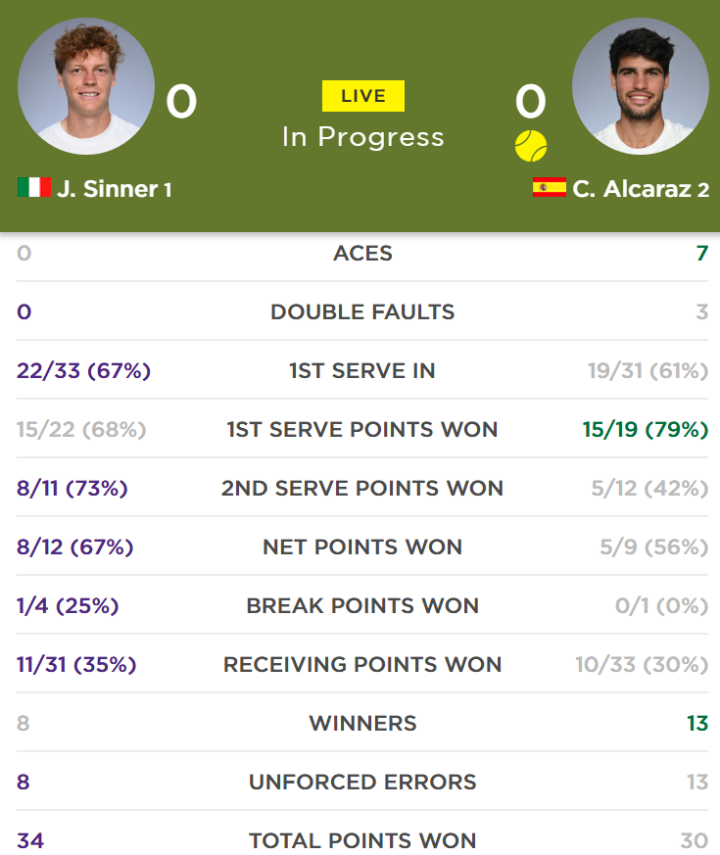The height and width of the screenshot is (855, 720).
Task: Click Alcaraz's 15/19 (79%) first serve value
Action: click(x=645, y=430)
